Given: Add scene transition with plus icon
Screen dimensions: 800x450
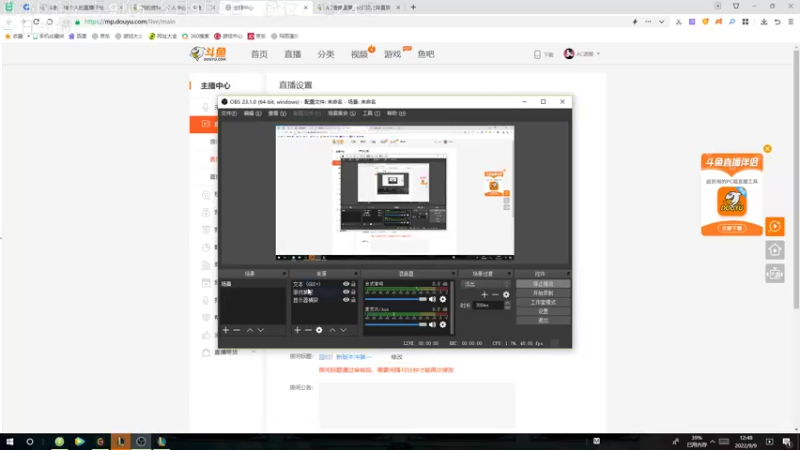Looking at the screenshot, I should (484, 294).
